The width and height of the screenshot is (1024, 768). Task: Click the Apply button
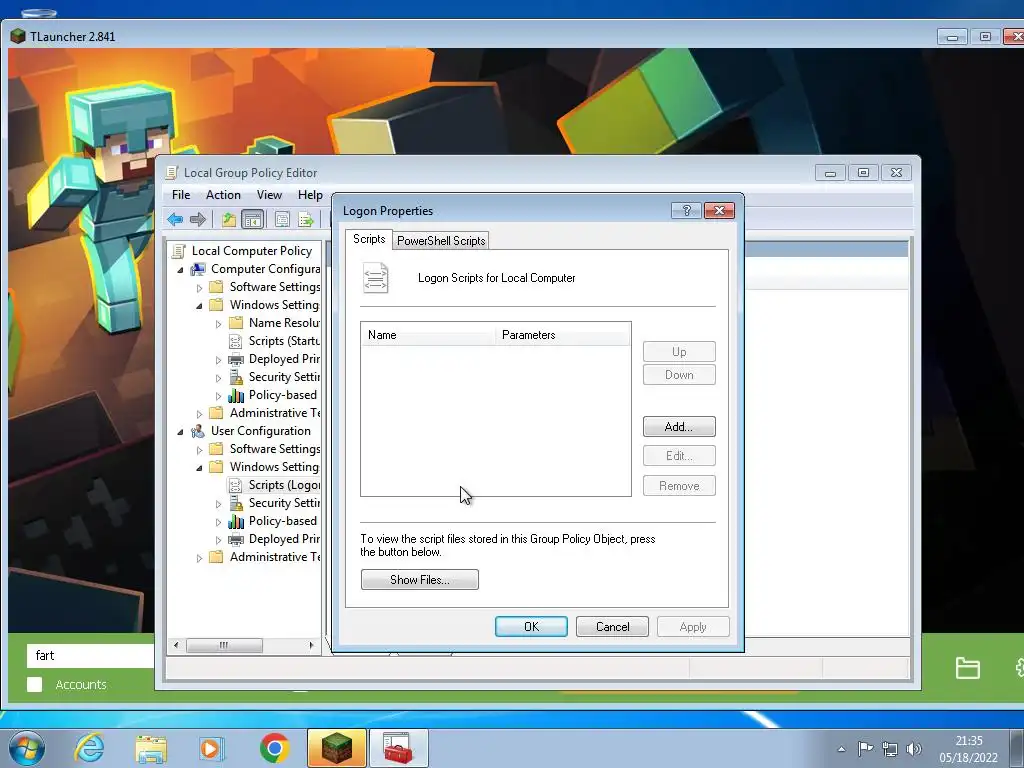tap(693, 626)
